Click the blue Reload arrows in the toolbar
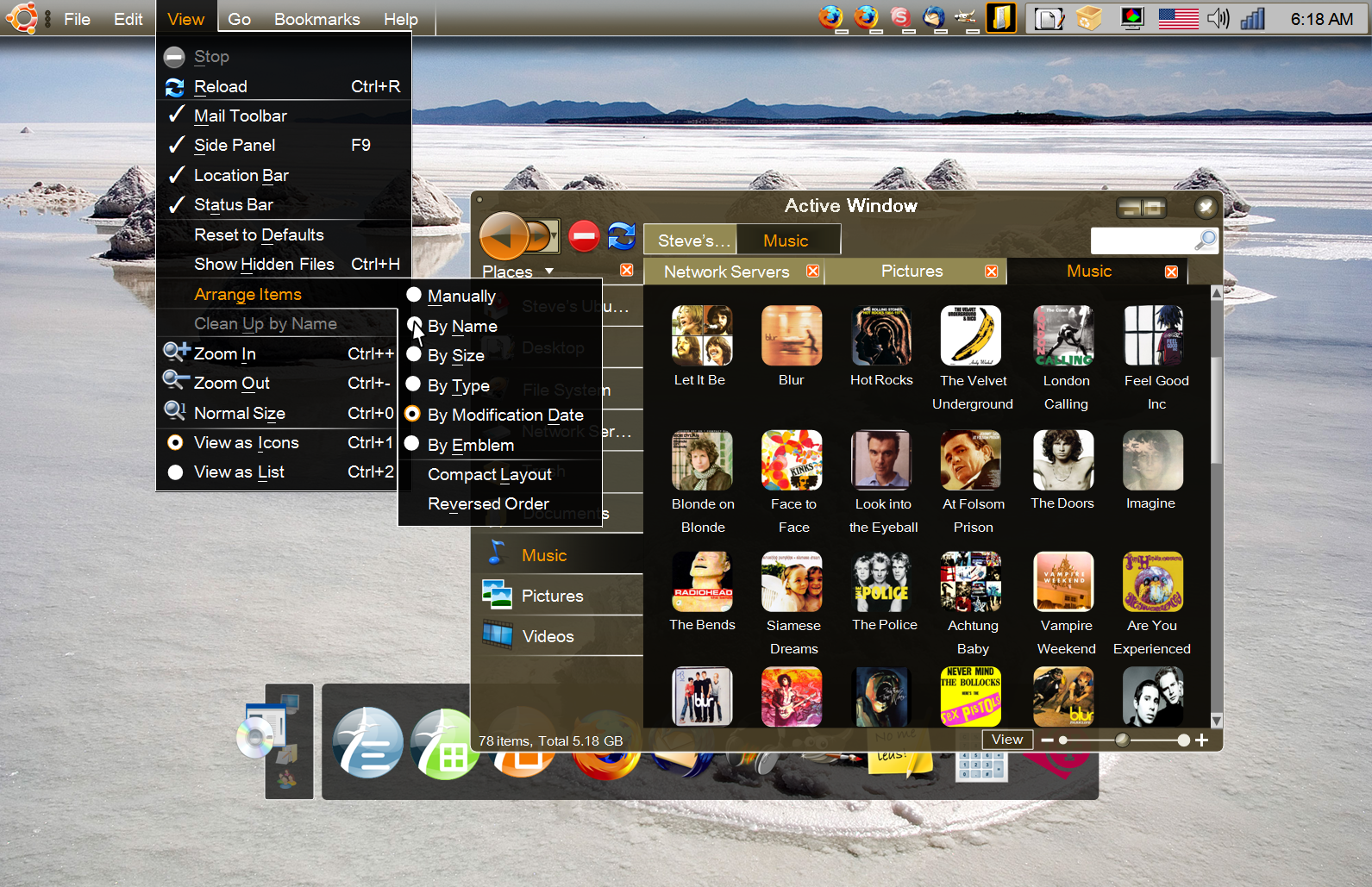Screen dimensions: 1372x887 pyautogui.click(x=621, y=235)
